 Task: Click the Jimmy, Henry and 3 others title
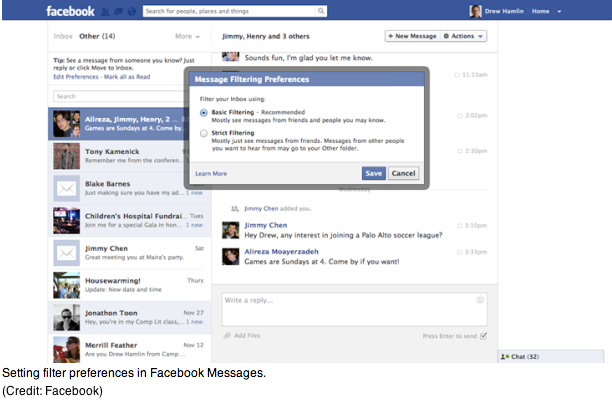(266, 36)
